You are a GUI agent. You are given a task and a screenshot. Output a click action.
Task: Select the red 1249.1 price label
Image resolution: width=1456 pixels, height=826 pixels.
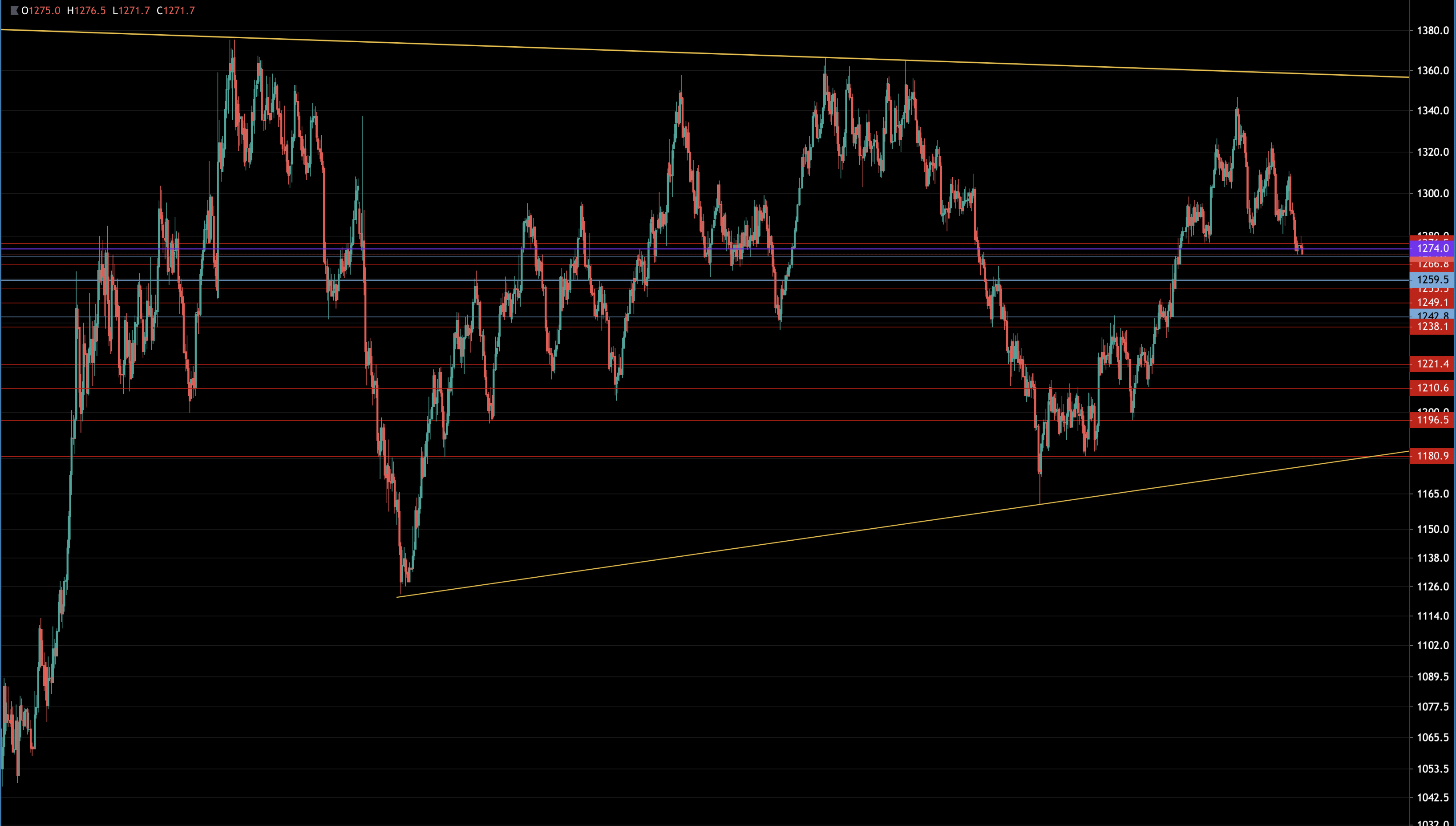1432,303
